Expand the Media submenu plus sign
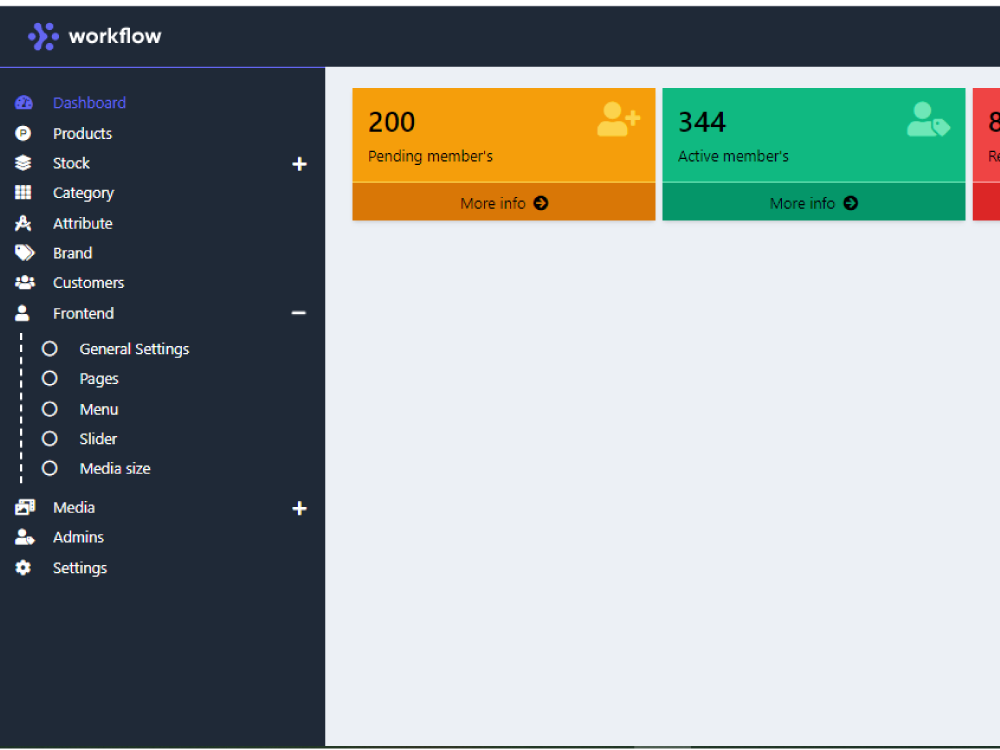1000x750 pixels. (x=299, y=508)
